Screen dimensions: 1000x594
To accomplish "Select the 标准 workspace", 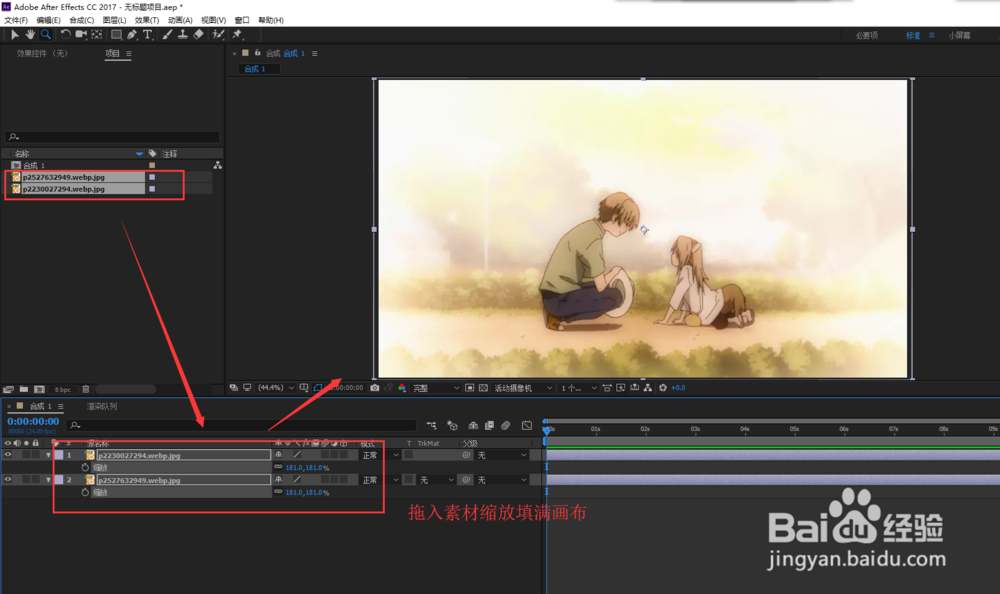I will pos(913,36).
